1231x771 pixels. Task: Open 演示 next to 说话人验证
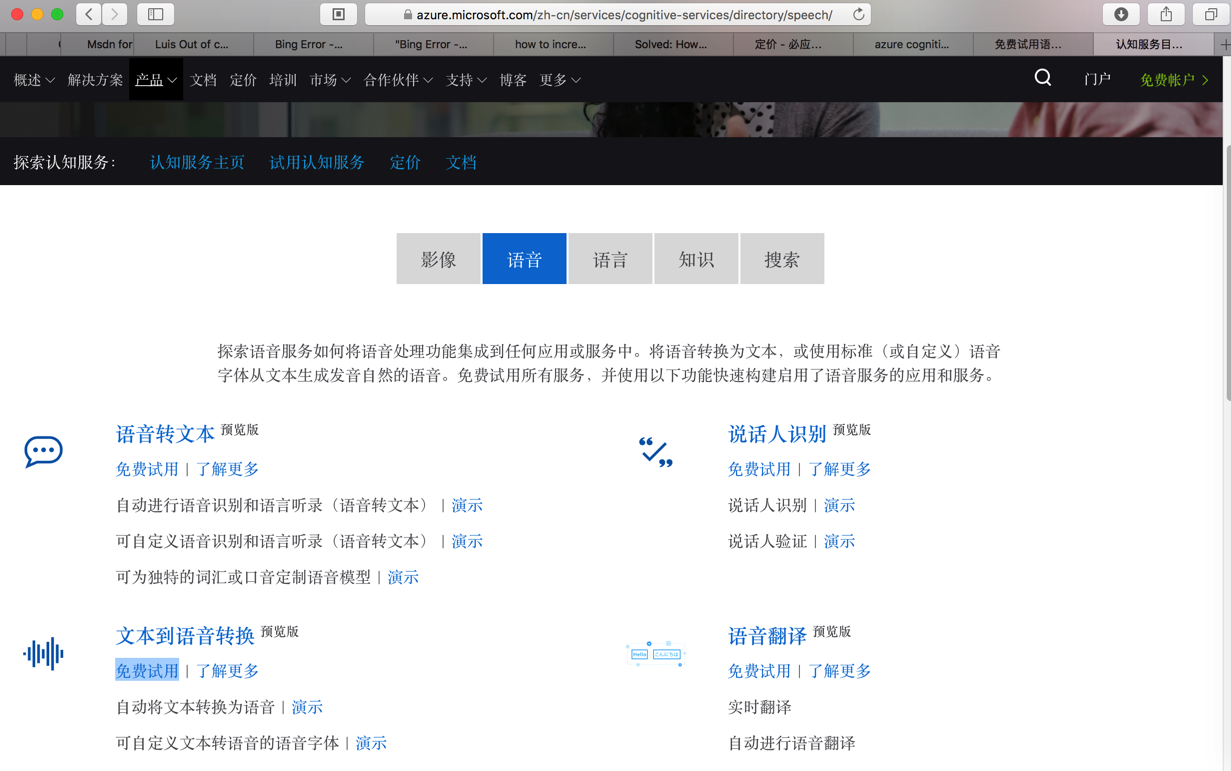pyautogui.click(x=839, y=541)
